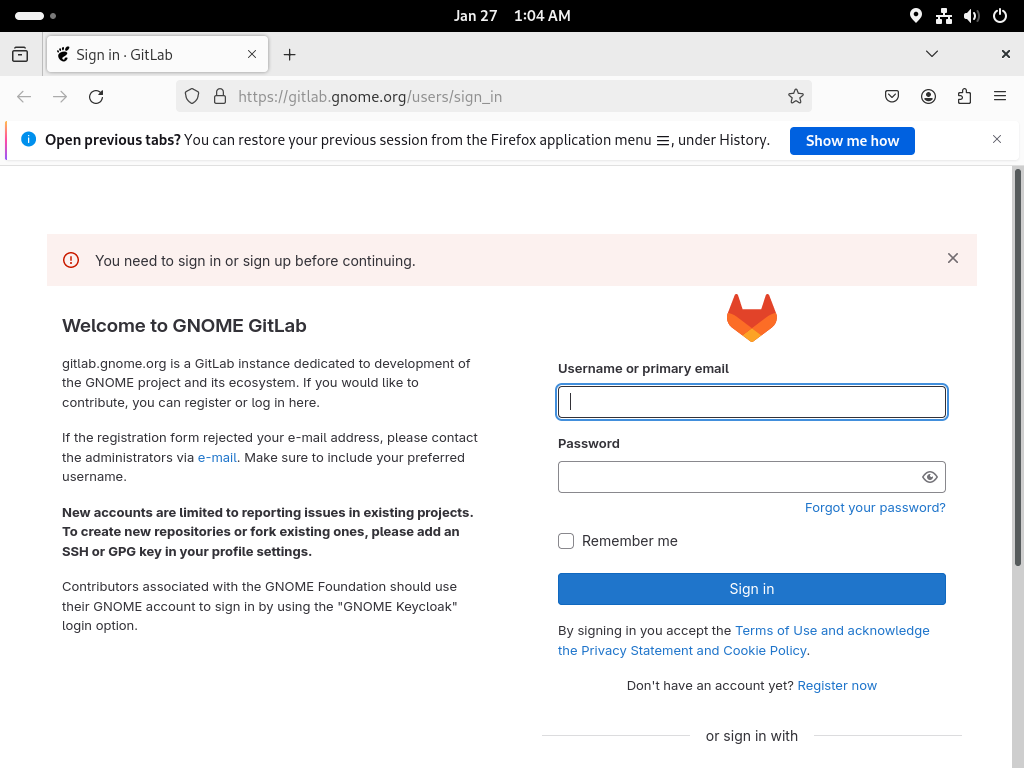Focus the Username or primary email field

click(x=752, y=402)
